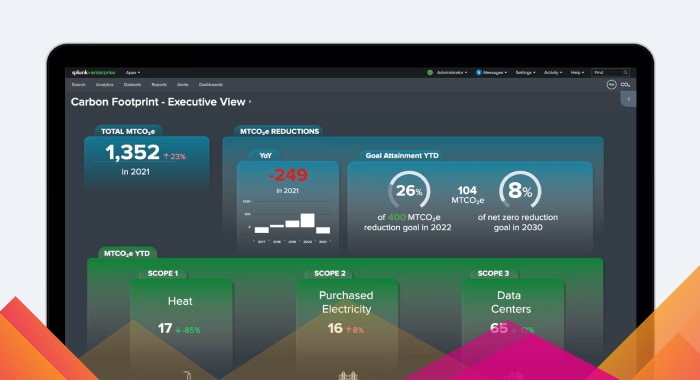This screenshot has width=700, height=380.
Task: Click the blue Messages count badge
Action: [478, 72]
